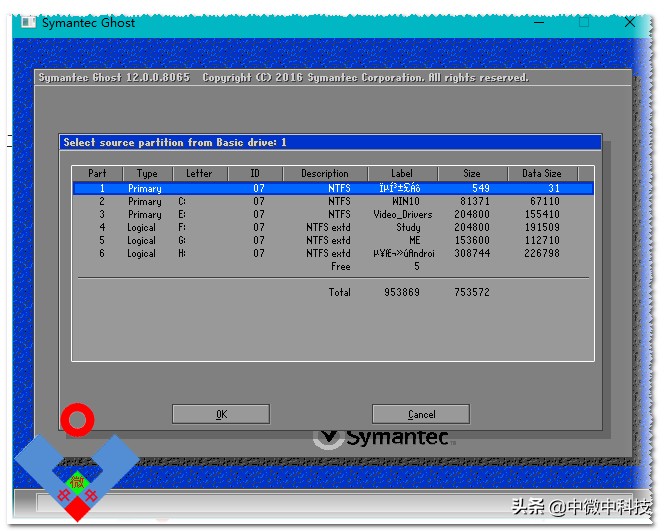
Task: Select partition 6 with letter H:
Action: (332, 253)
